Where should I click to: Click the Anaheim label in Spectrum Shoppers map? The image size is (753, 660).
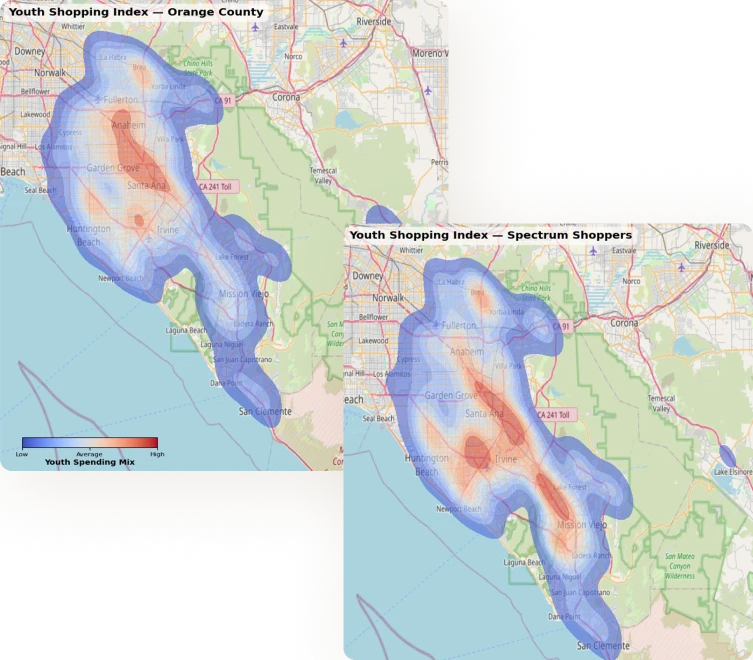coord(467,352)
